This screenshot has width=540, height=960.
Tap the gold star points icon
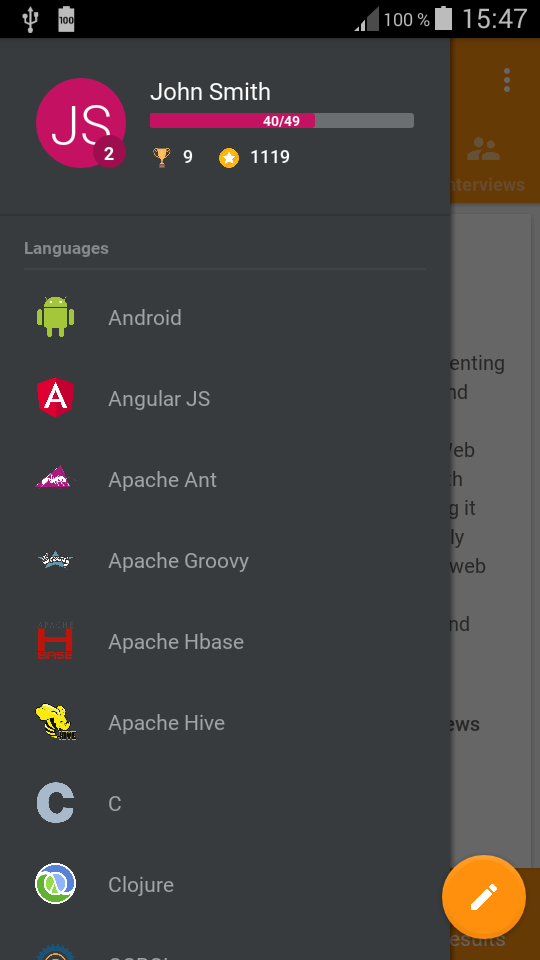click(229, 158)
